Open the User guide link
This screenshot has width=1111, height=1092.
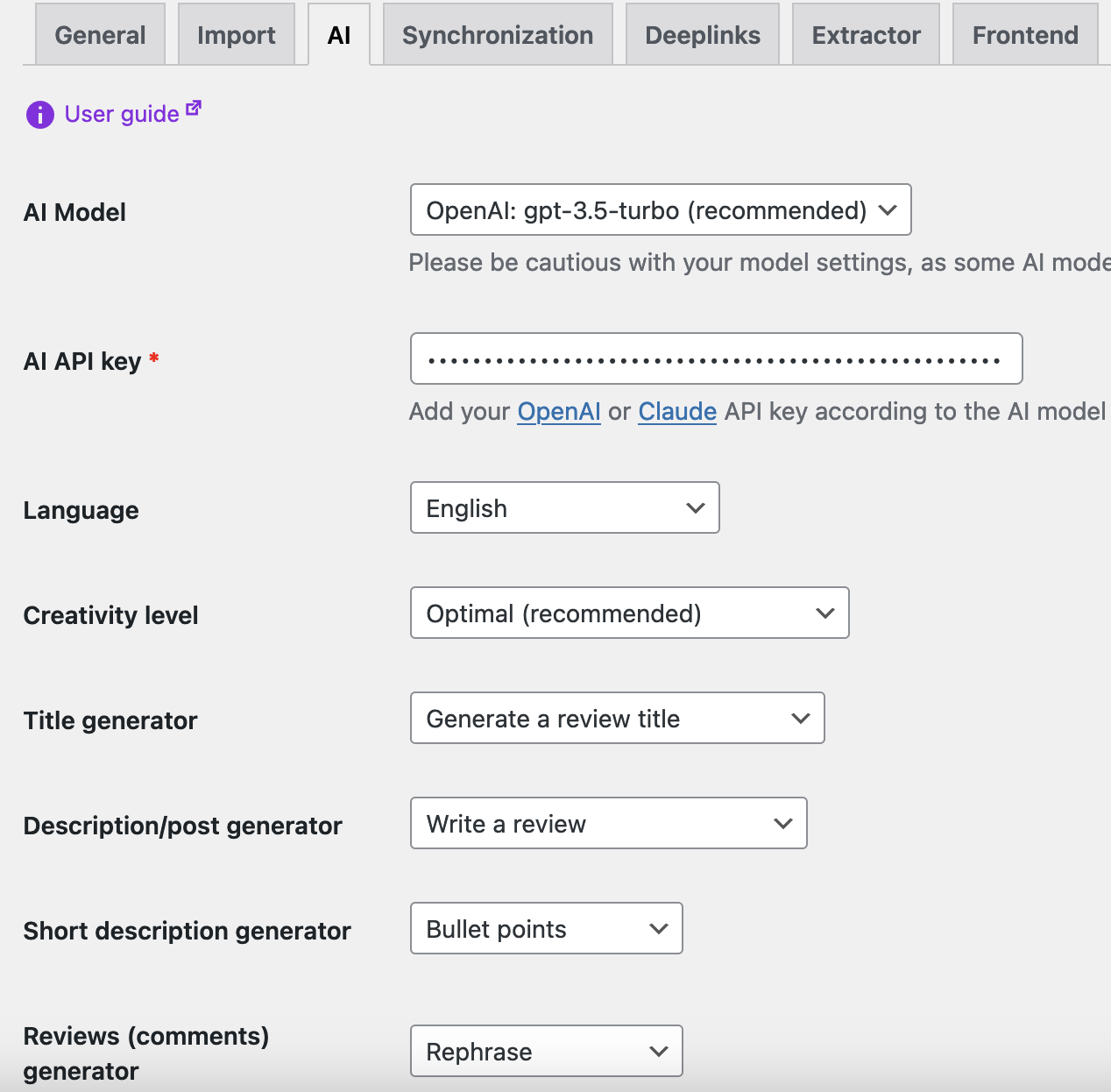click(122, 114)
